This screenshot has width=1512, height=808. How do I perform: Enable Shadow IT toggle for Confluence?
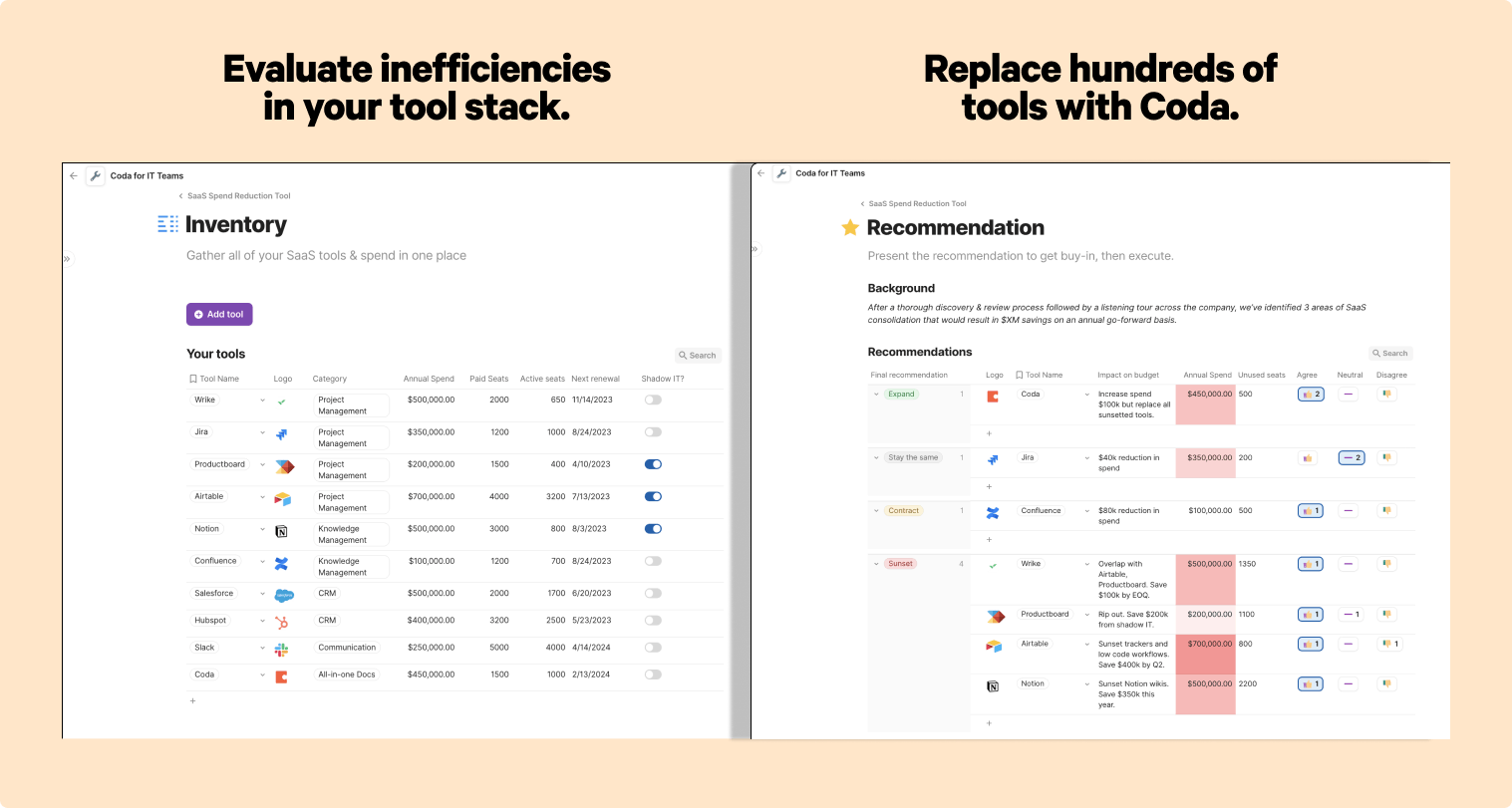pos(653,561)
